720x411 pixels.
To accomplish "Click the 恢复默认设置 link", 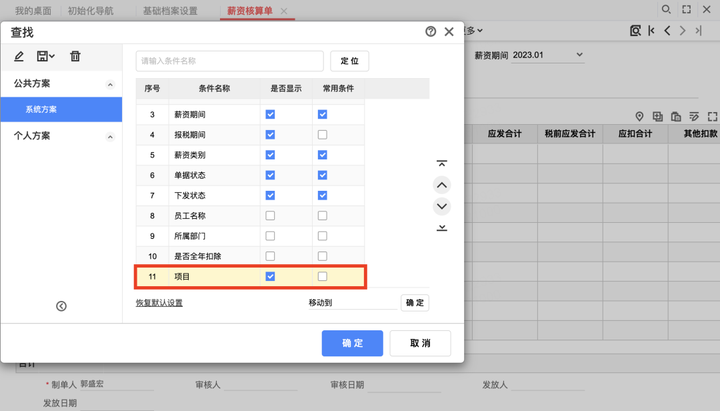I will click(159, 303).
